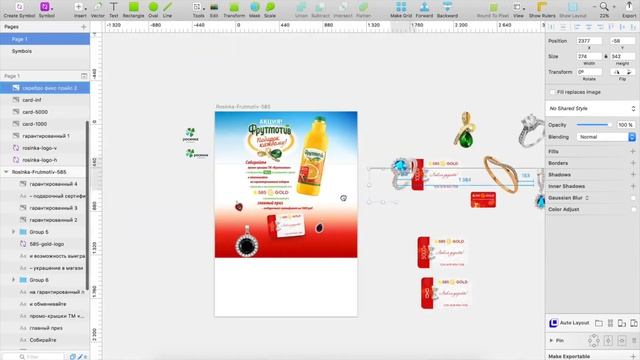
Task: Expand the Group 6 layer
Action: (13, 280)
